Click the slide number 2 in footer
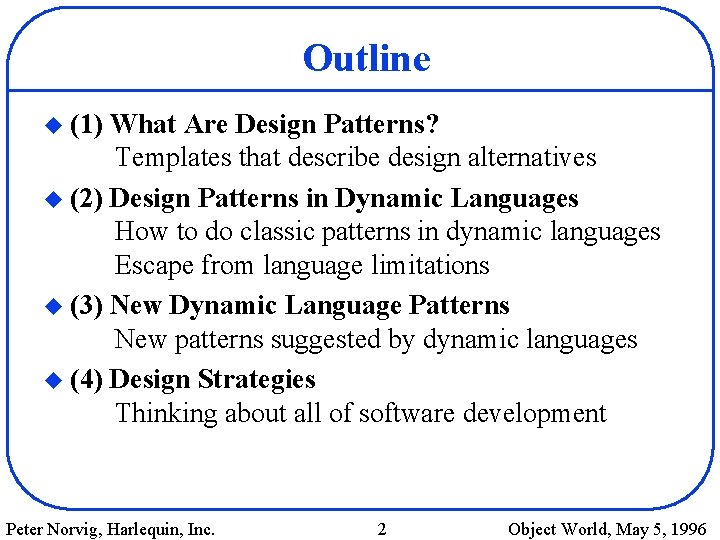The height and width of the screenshot is (540, 720). coord(382,529)
